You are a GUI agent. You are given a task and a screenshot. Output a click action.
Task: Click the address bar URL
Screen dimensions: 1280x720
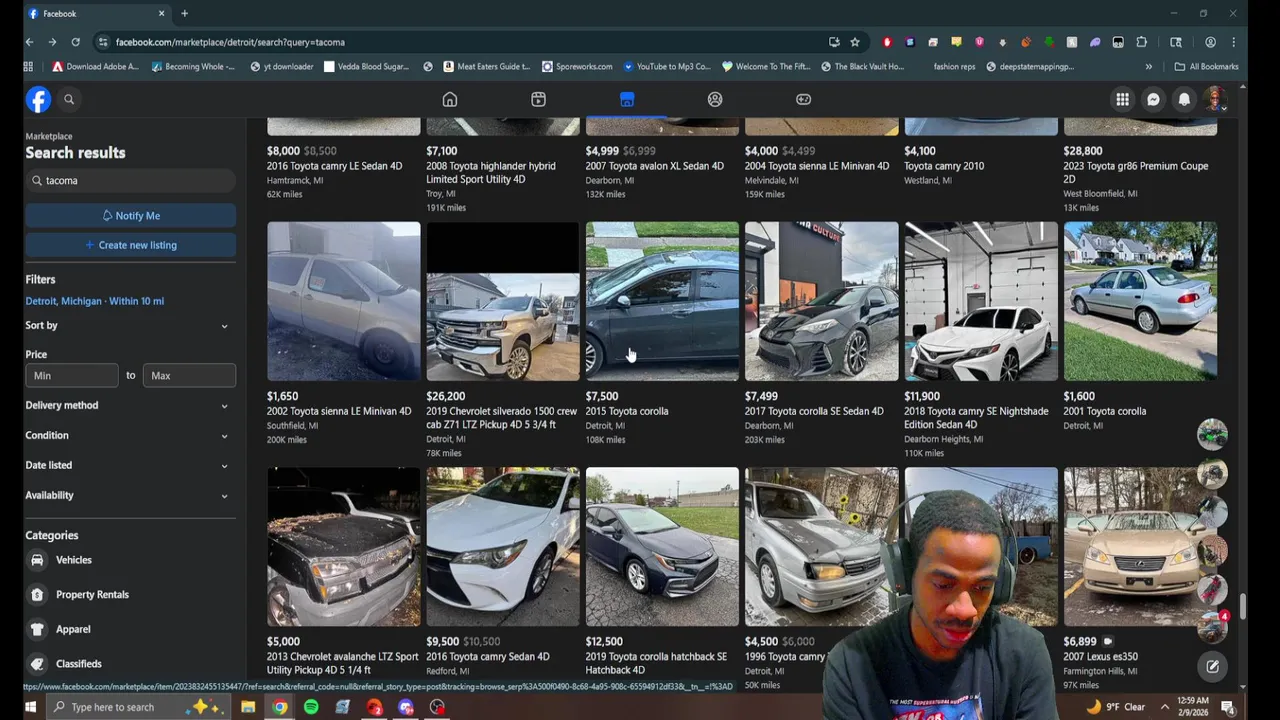tap(230, 42)
